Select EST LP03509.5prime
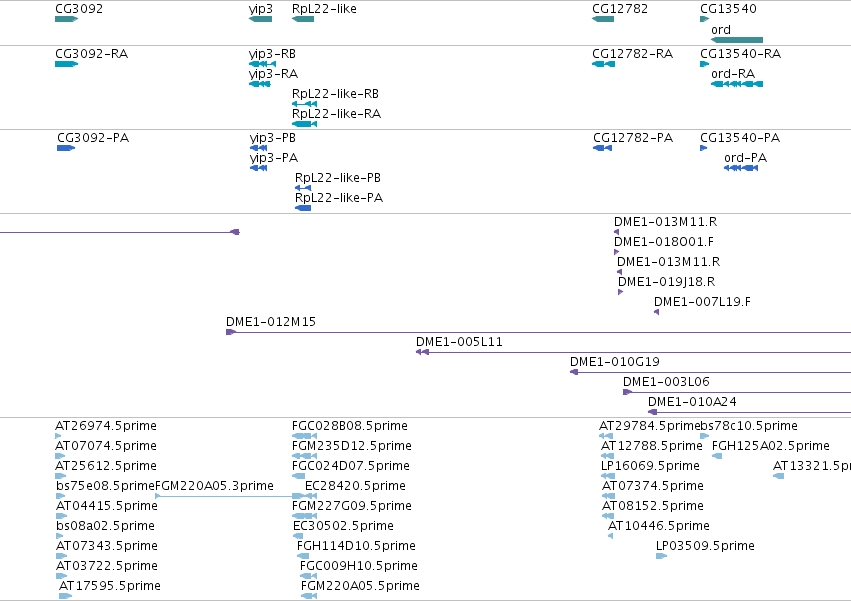 (x=662, y=556)
